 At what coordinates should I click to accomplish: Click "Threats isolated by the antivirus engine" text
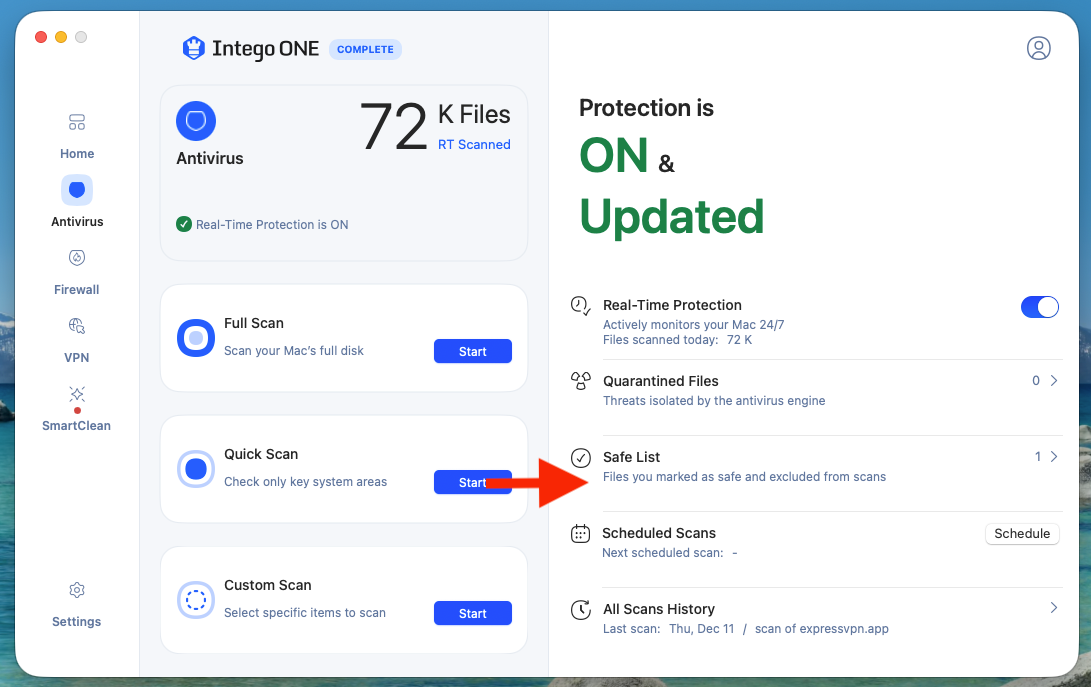(x=714, y=401)
